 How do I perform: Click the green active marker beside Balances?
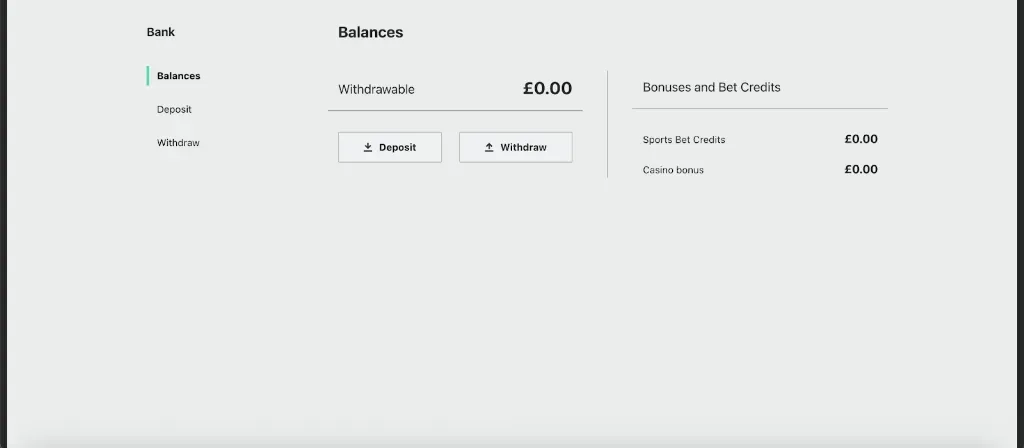pos(148,76)
